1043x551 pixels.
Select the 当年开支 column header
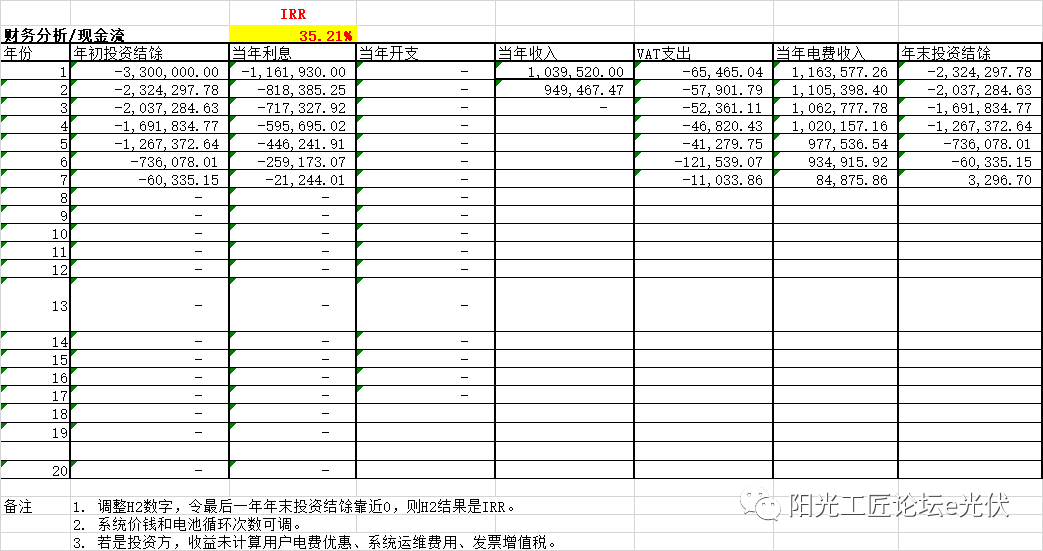click(426, 53)
